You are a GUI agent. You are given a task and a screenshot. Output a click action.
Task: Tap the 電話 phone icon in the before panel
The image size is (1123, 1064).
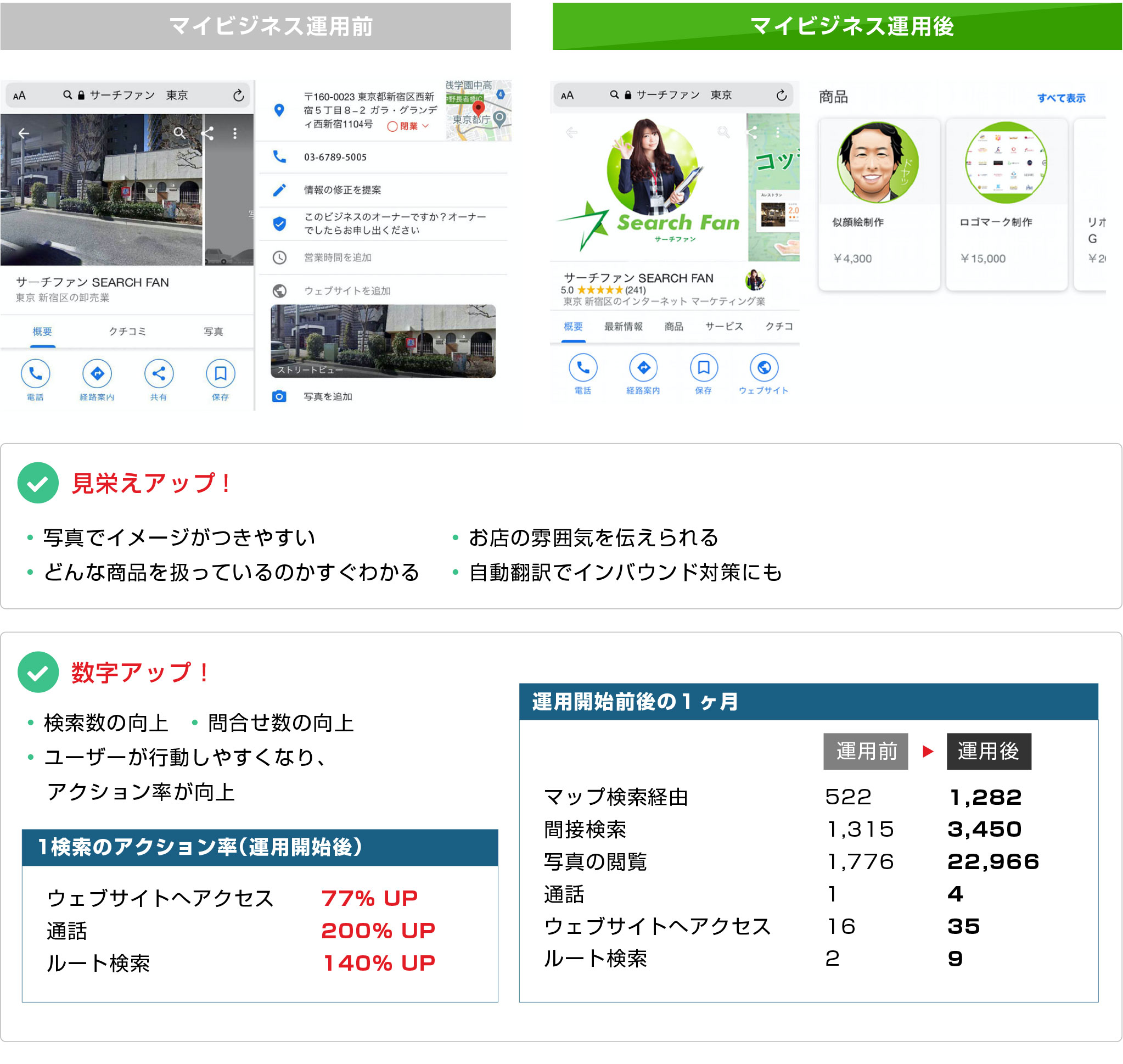(35, 373)
